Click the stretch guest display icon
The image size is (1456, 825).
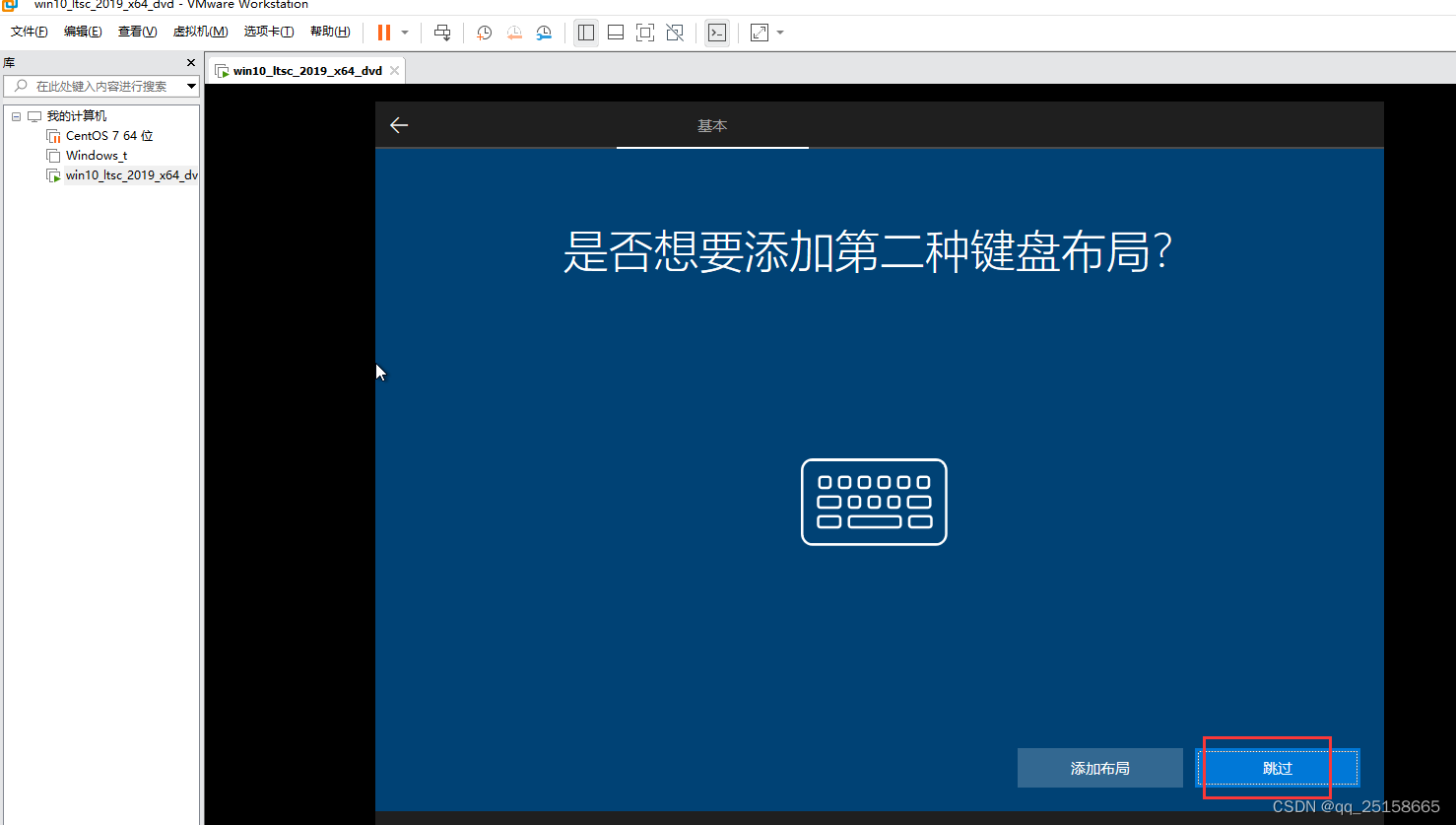click(760, 33)
